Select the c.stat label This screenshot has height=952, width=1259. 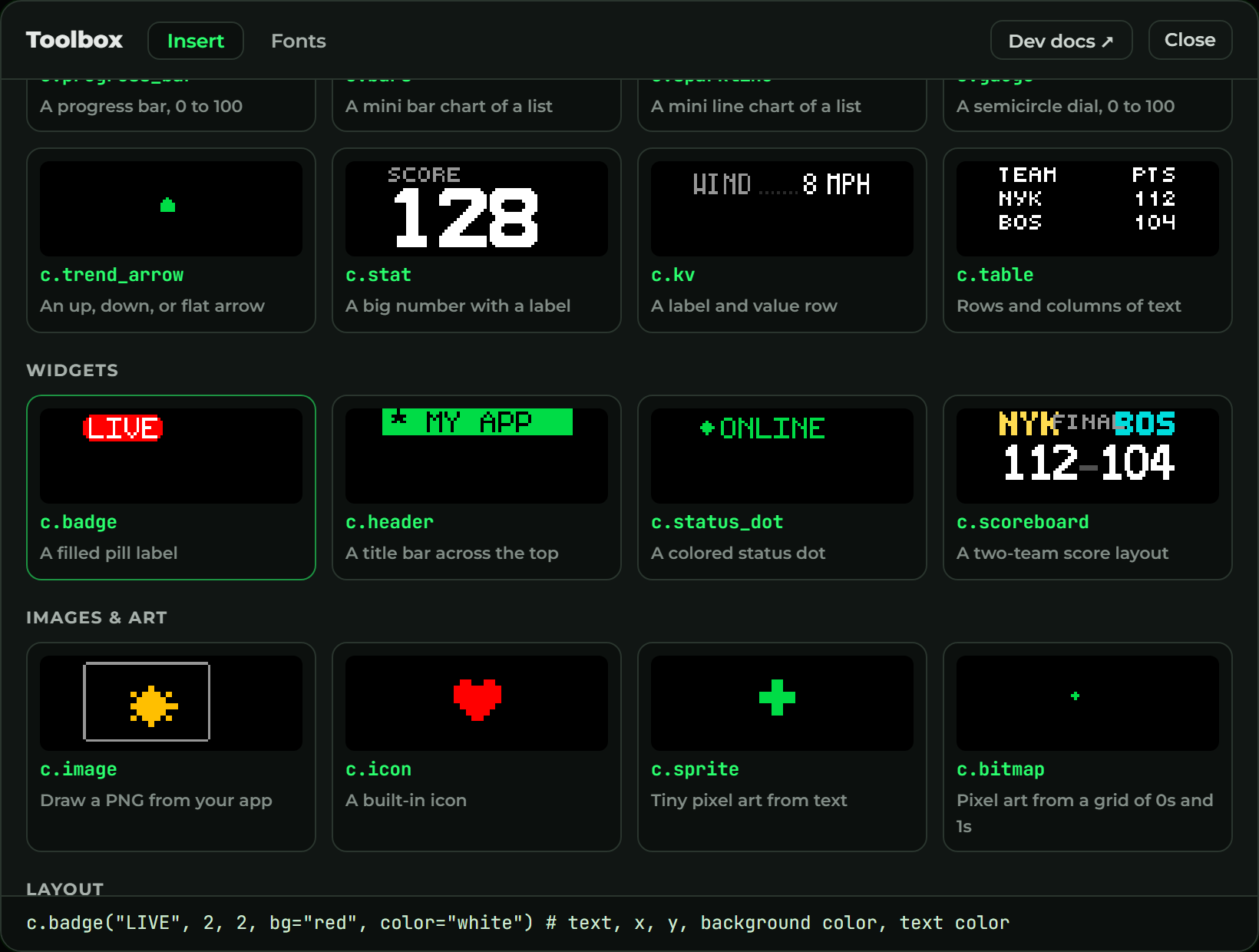[378, 275]
